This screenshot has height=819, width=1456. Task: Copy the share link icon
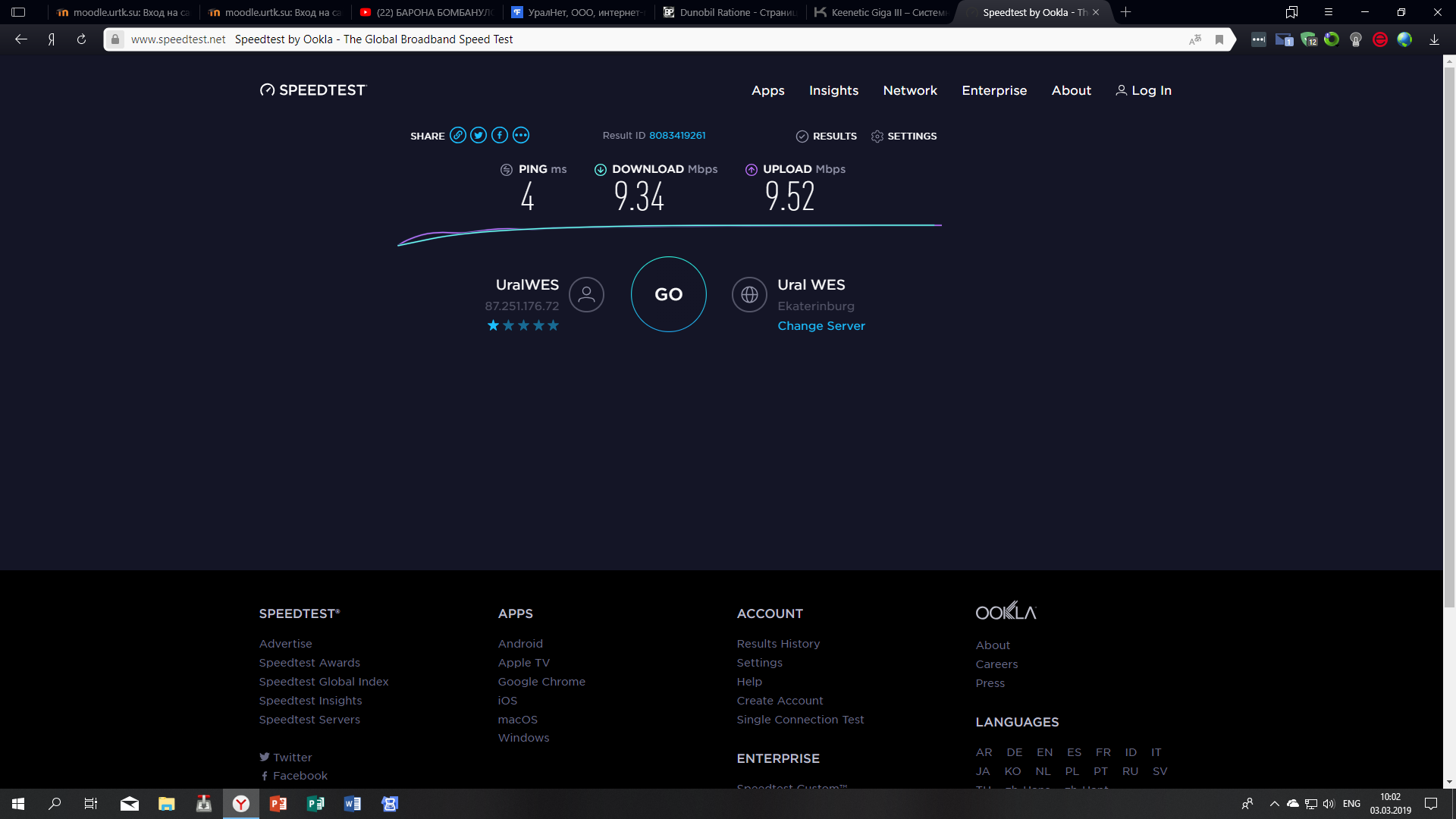(457, 136)
